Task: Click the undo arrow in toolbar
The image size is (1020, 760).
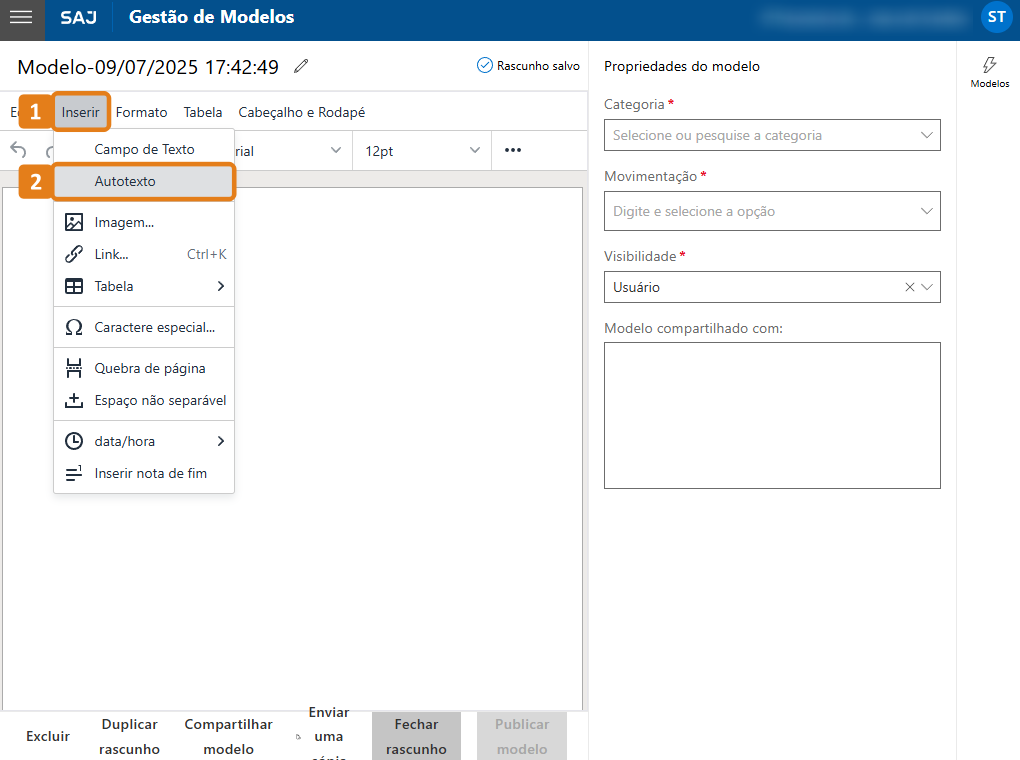Action: (x=18, y=151)
